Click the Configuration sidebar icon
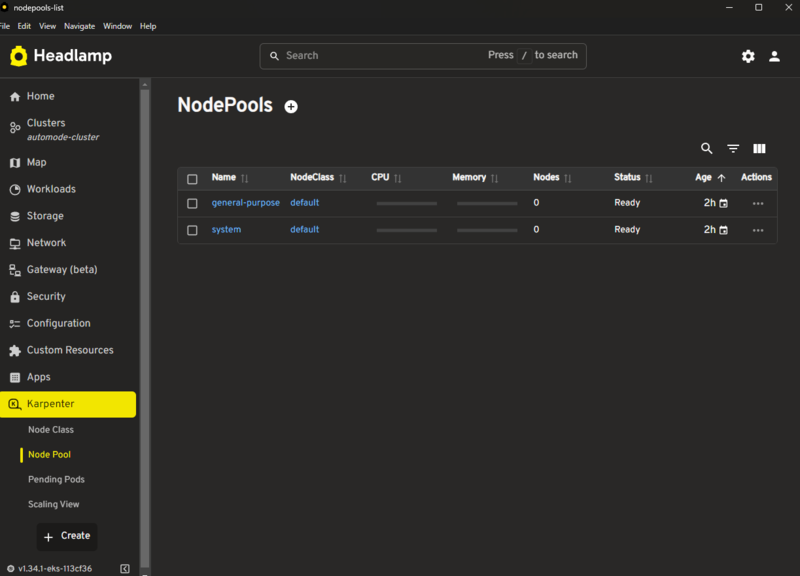Image resolution: width=800 pixels, height=576 pixels. [15, 323]
